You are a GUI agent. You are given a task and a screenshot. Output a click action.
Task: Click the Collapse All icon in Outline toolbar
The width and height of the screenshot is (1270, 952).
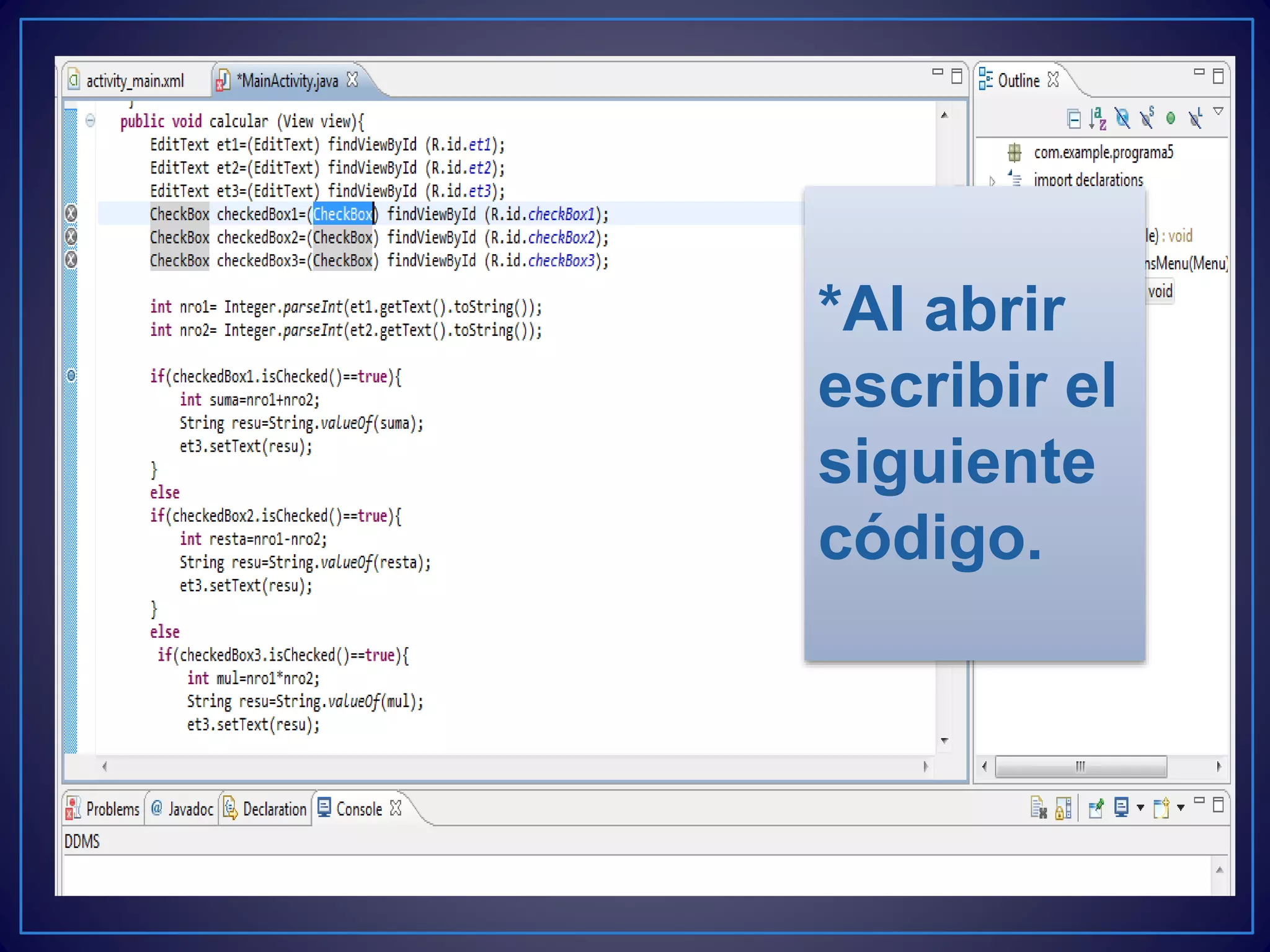click(x=1074, y=118)
